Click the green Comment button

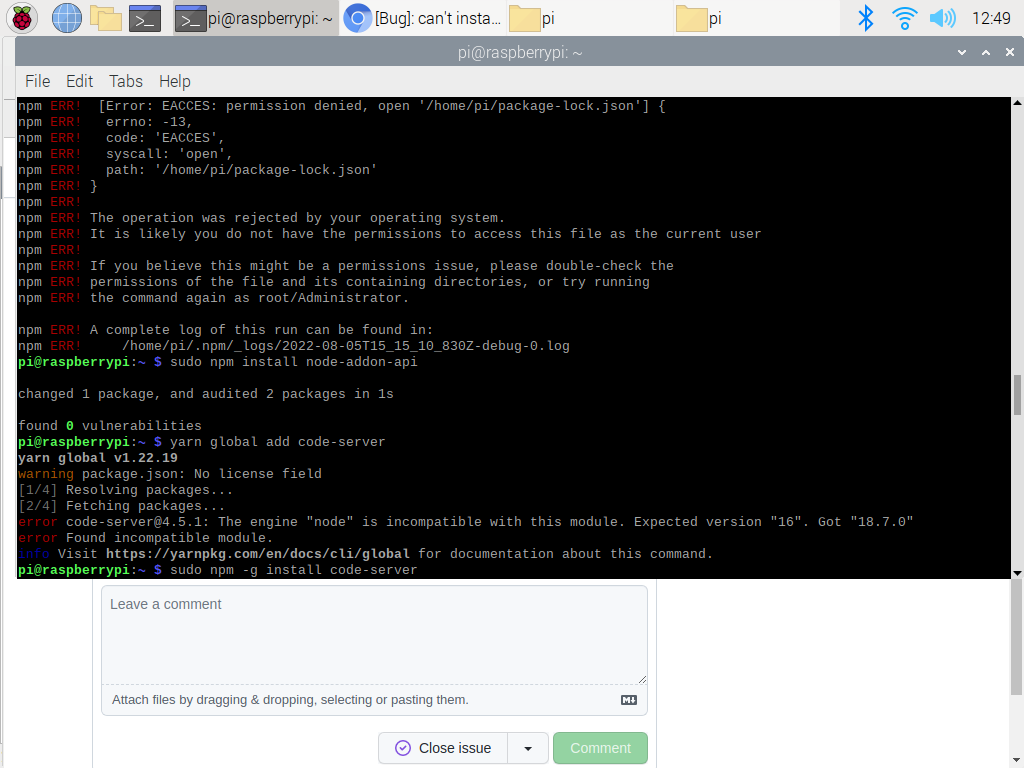(x=600, y=748)
